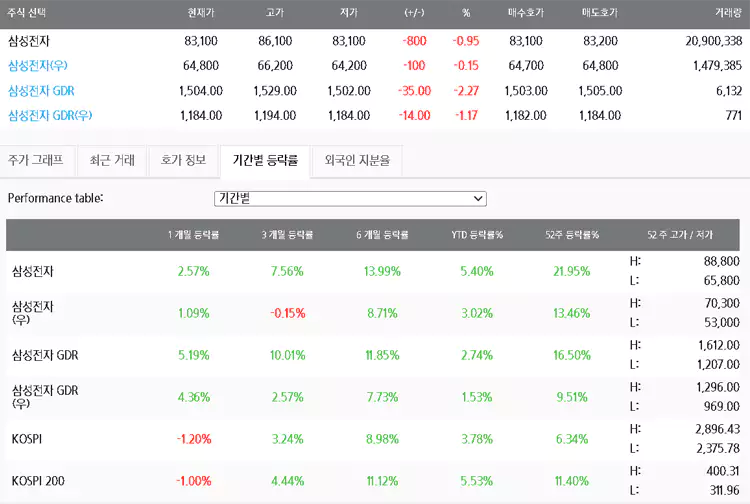Click the 5.53% YTD value
This screenshot has width=750, height=504.
click(477, 481)
